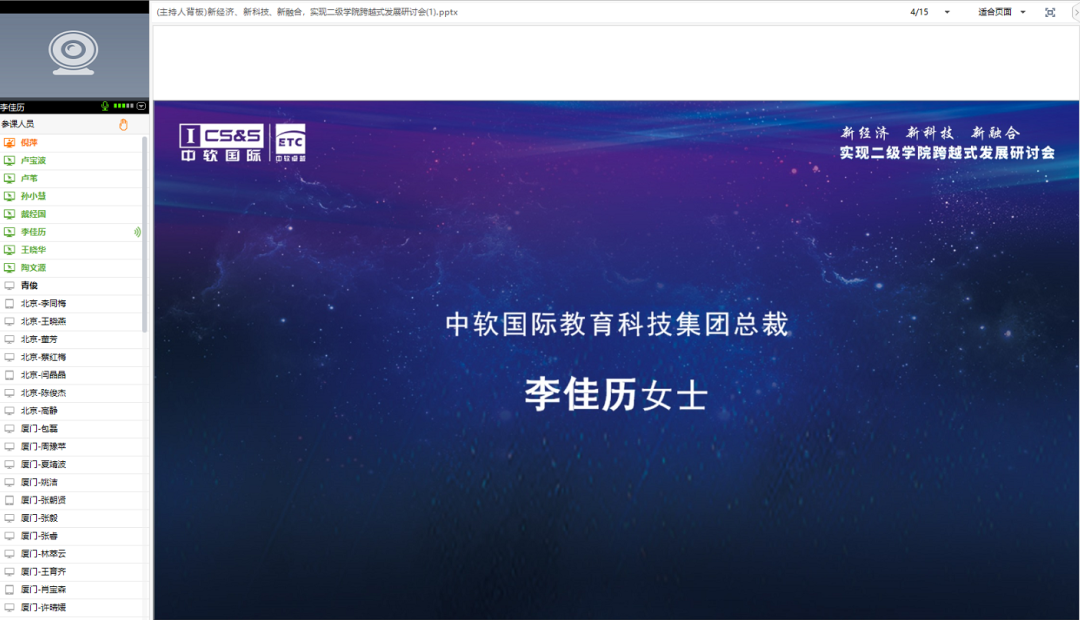Click the monitor icon next to 北京-陈俊杰
1080x620 pixels.
click(x=10, y=393)
